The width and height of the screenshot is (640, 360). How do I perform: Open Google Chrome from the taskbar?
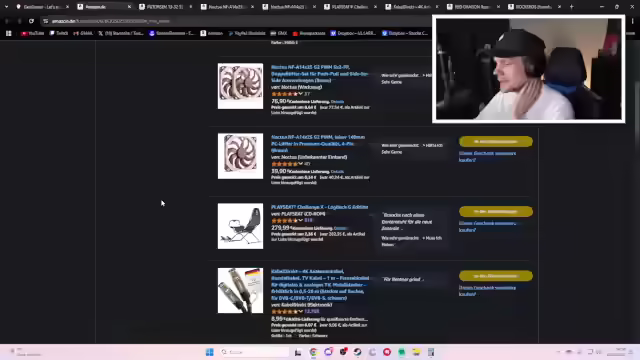[x=313, y=352]
